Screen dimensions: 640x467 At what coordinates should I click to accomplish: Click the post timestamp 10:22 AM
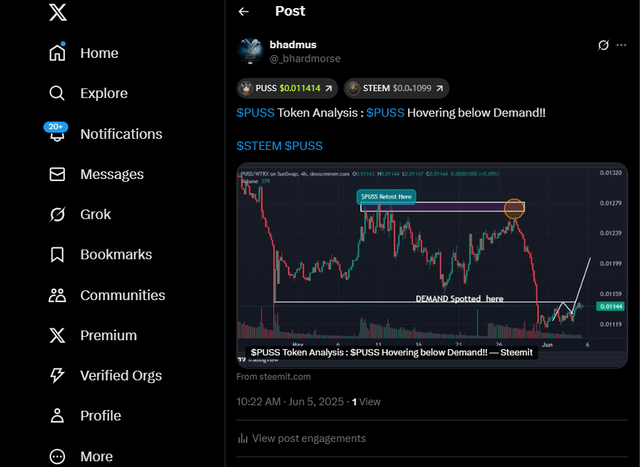[290, 402]
